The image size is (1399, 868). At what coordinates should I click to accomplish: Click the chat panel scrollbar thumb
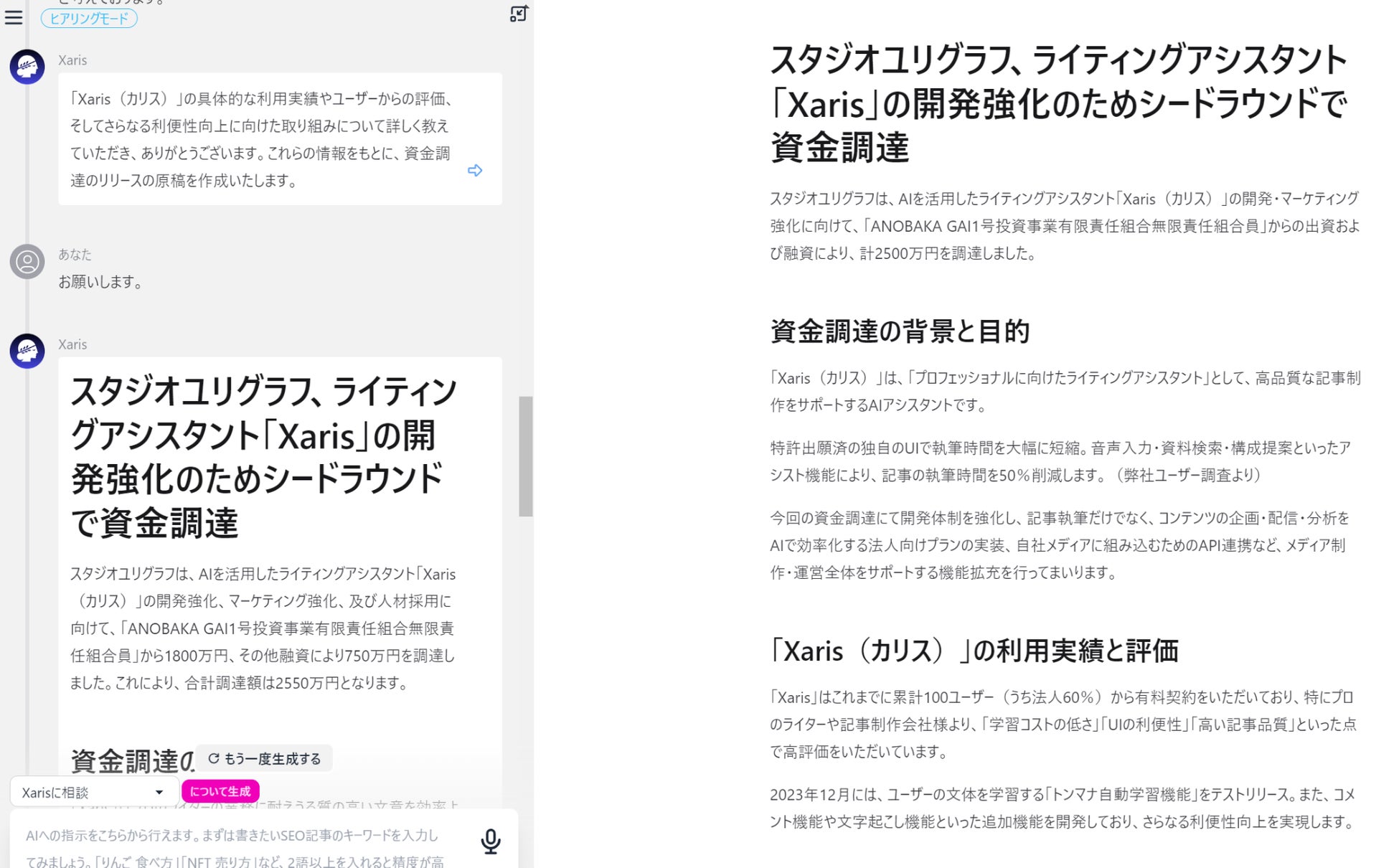coord(526,456)
